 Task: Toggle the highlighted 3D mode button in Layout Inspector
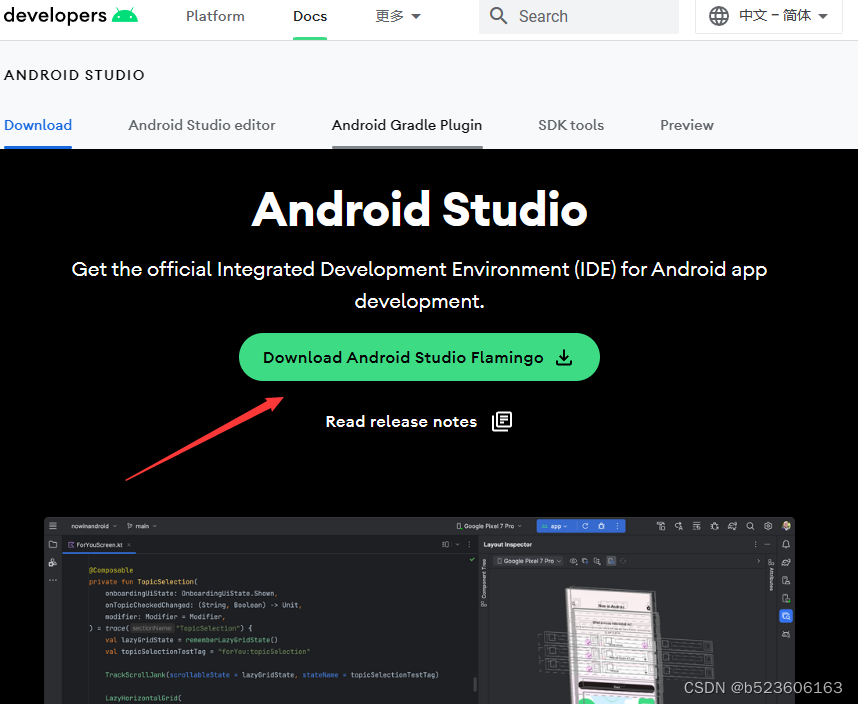tap(611, 561)
